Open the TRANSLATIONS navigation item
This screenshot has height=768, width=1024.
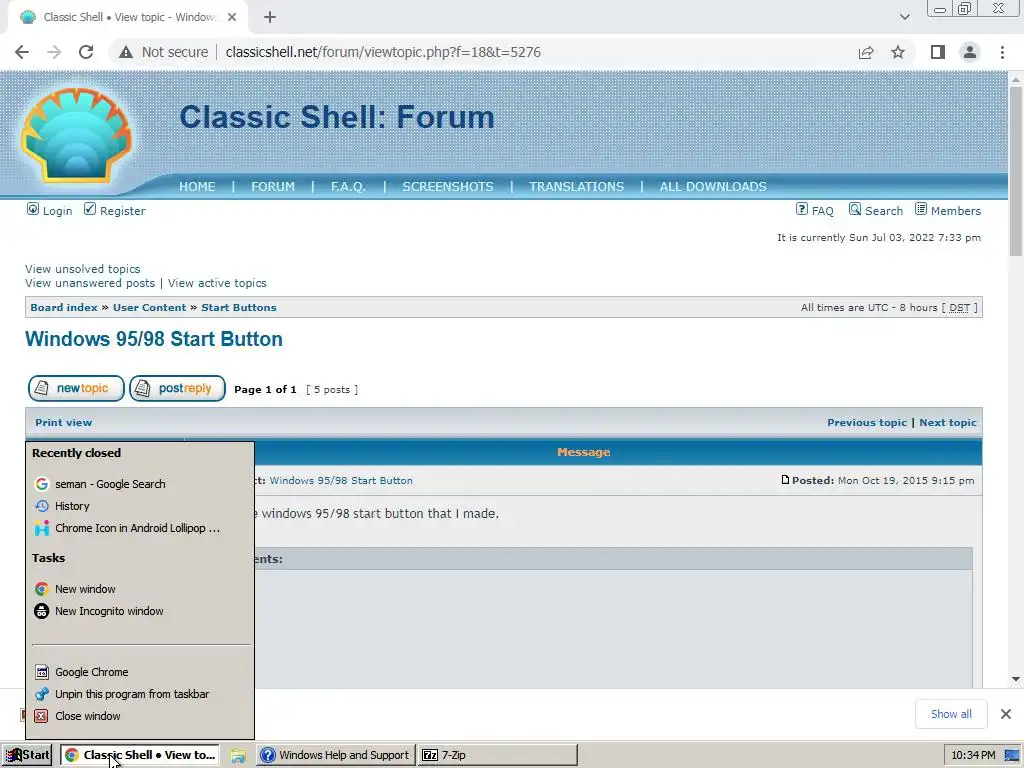coord(577,187)
